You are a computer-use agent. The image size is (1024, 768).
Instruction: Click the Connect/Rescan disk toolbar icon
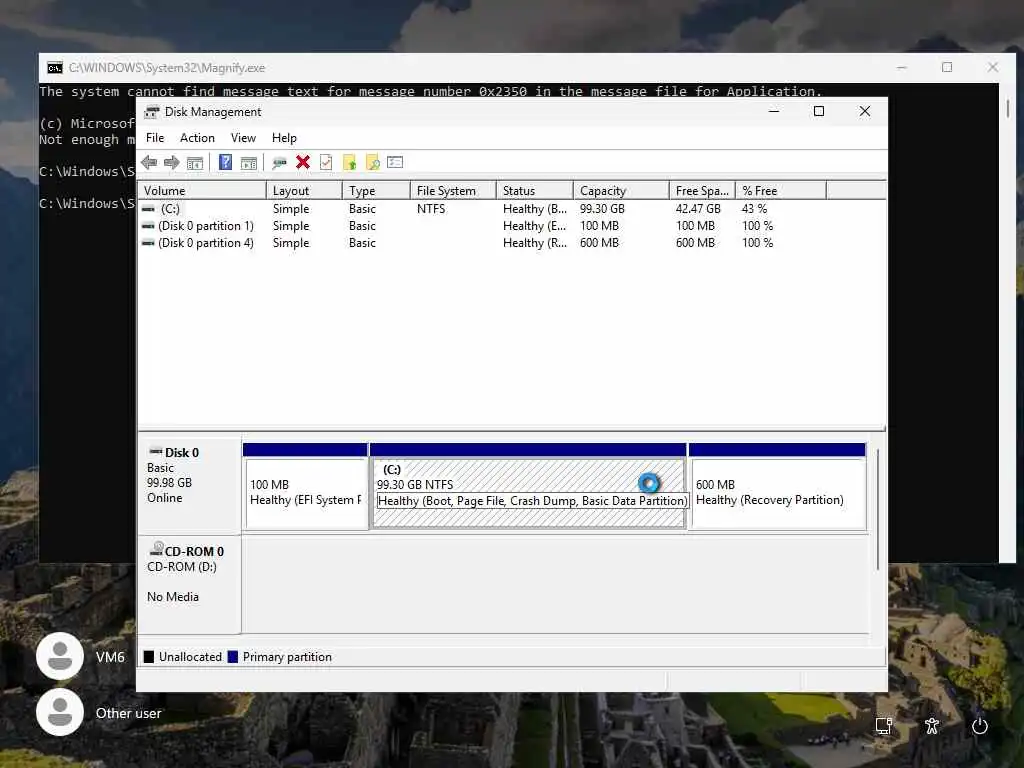[280, 163]
